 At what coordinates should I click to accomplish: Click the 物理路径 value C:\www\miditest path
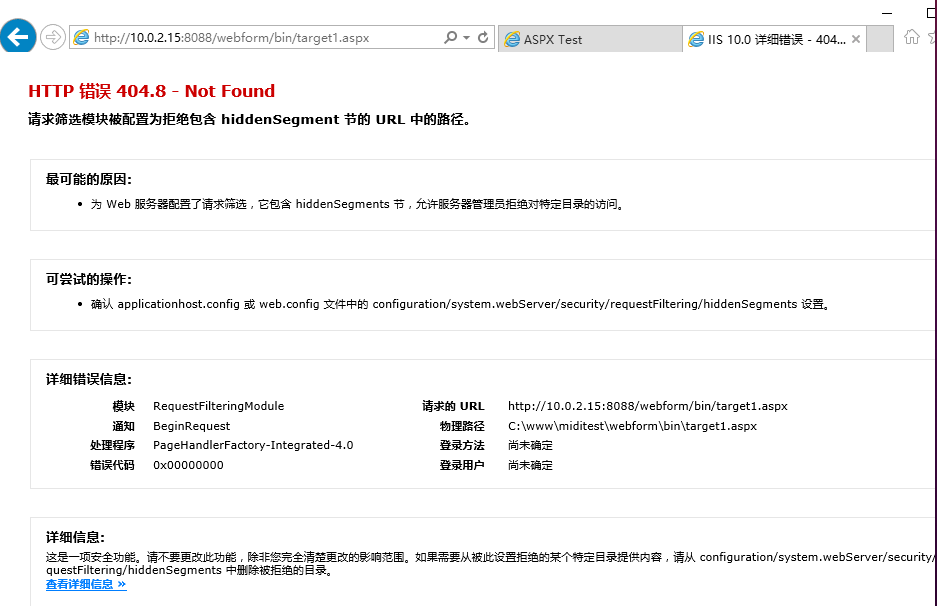pyautogui.click(x=632, y=426)
